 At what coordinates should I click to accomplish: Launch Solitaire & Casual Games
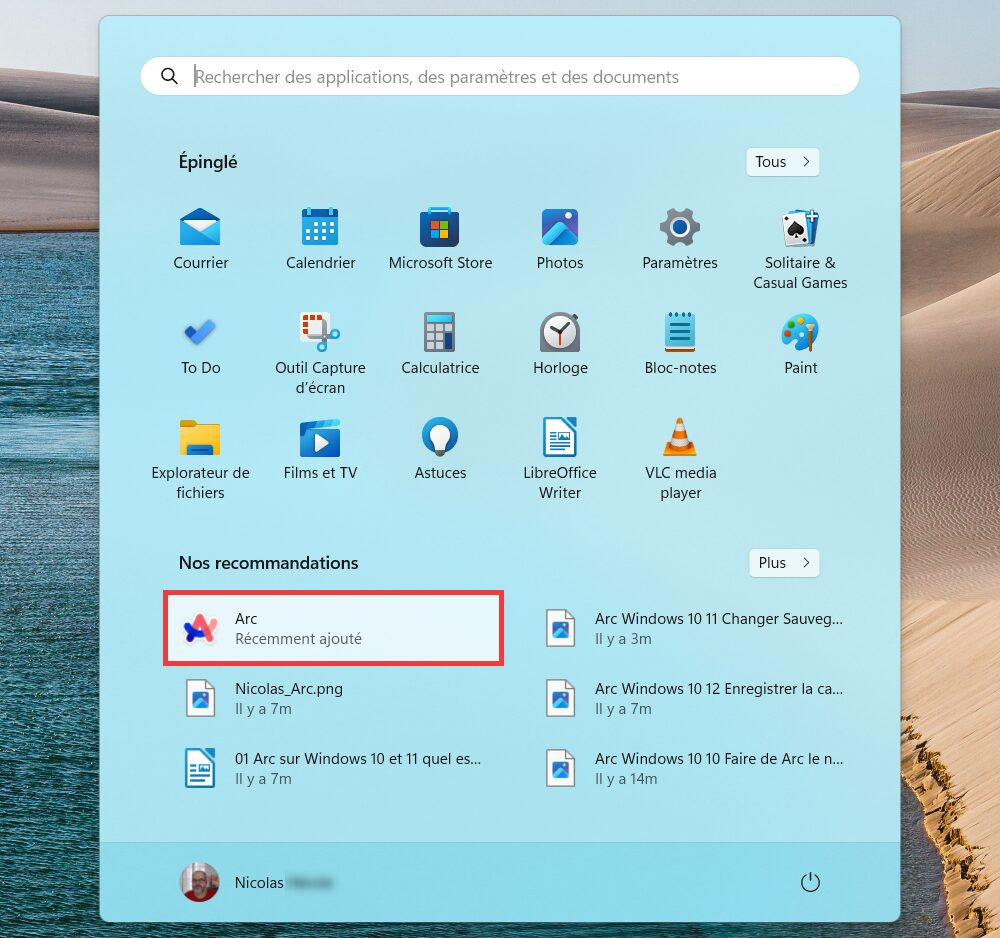(800, 247)
